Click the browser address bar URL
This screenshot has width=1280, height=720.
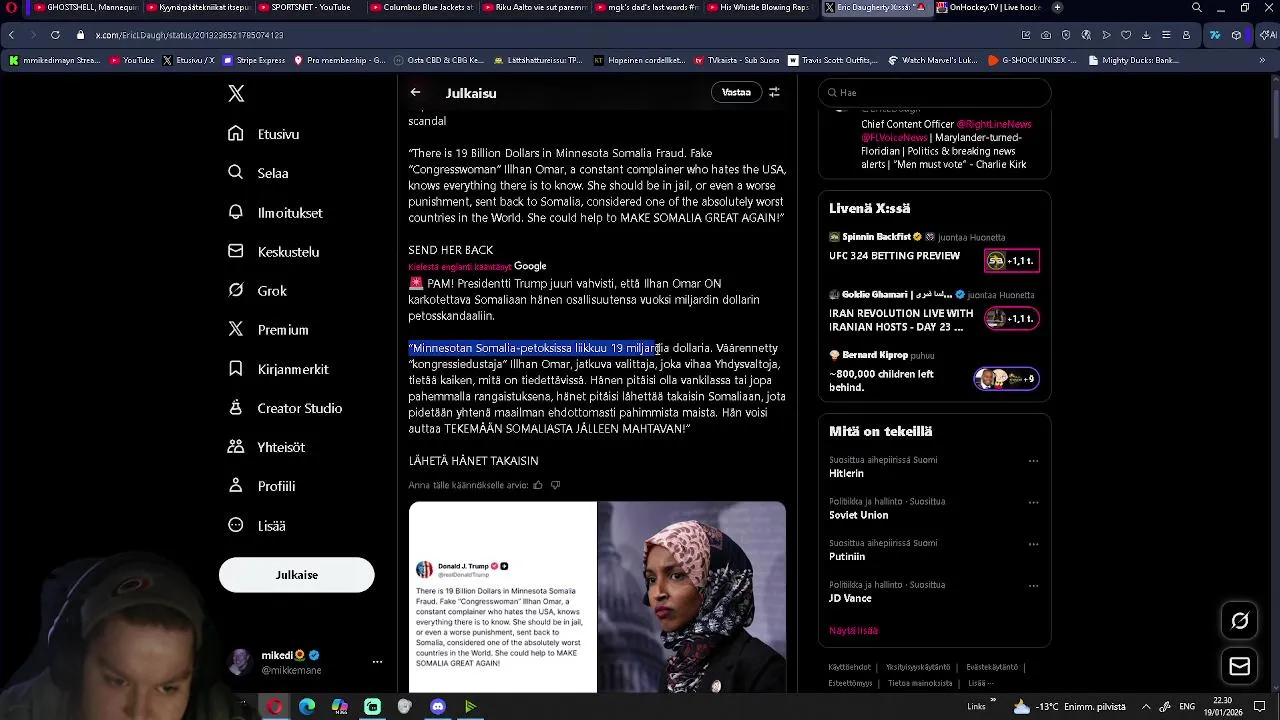pos(189,35)
